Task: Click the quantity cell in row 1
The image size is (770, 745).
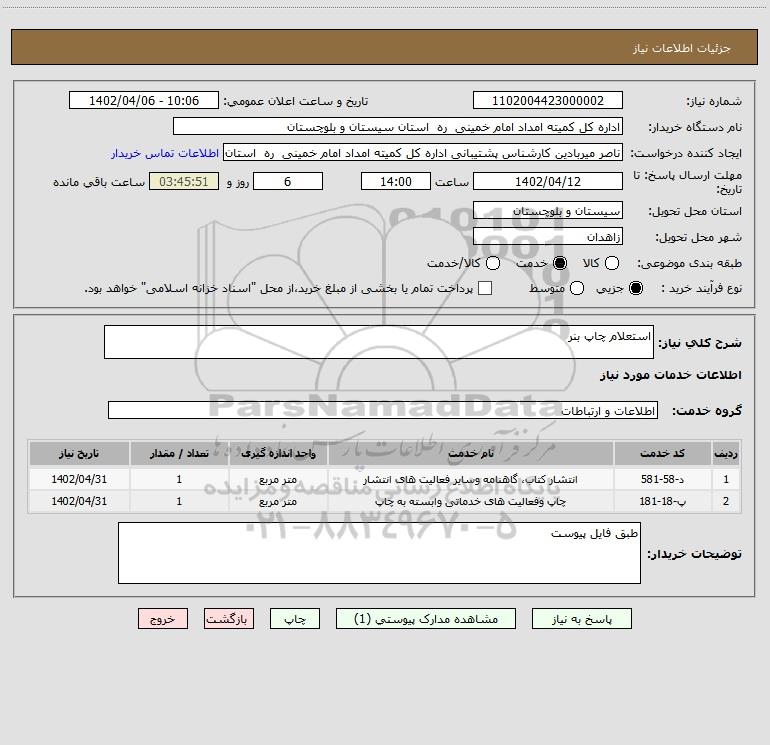Action: pyautogui.click(x=179, y=479)
